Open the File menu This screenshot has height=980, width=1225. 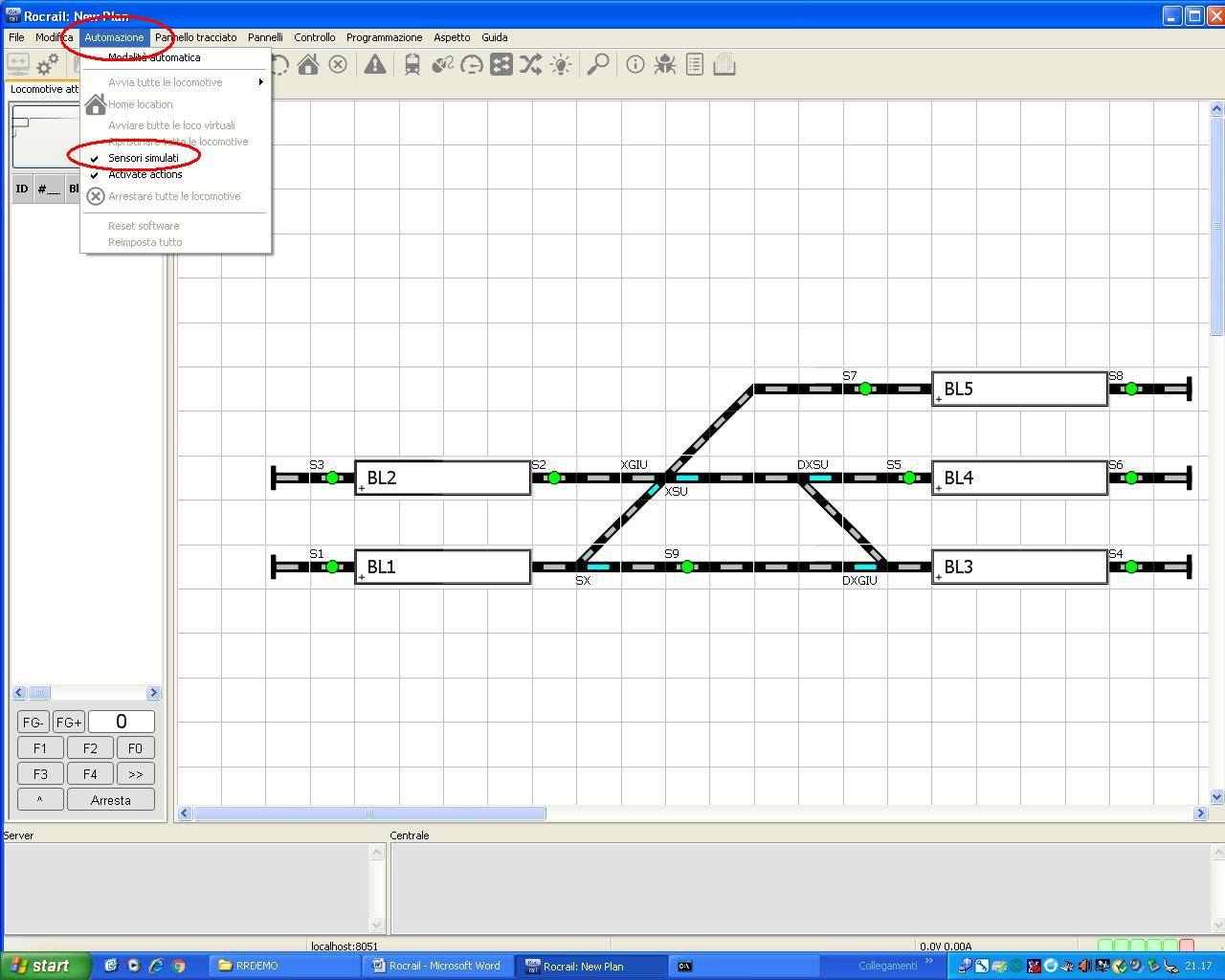coord(17,37)
